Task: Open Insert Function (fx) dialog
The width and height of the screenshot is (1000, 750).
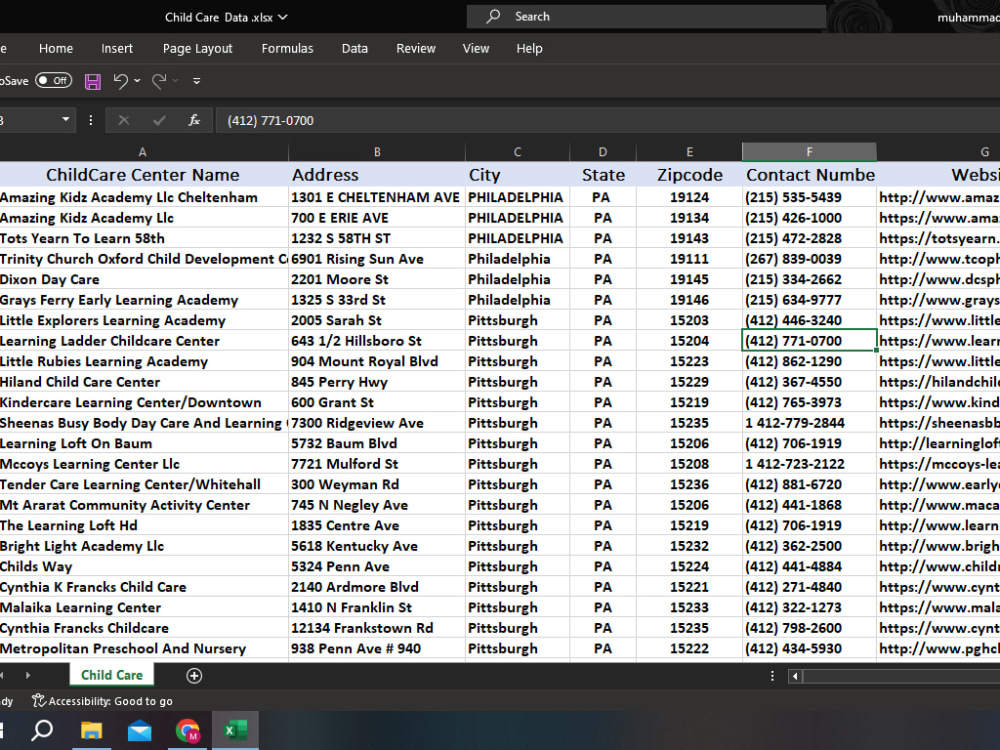Action: point(194,121)
